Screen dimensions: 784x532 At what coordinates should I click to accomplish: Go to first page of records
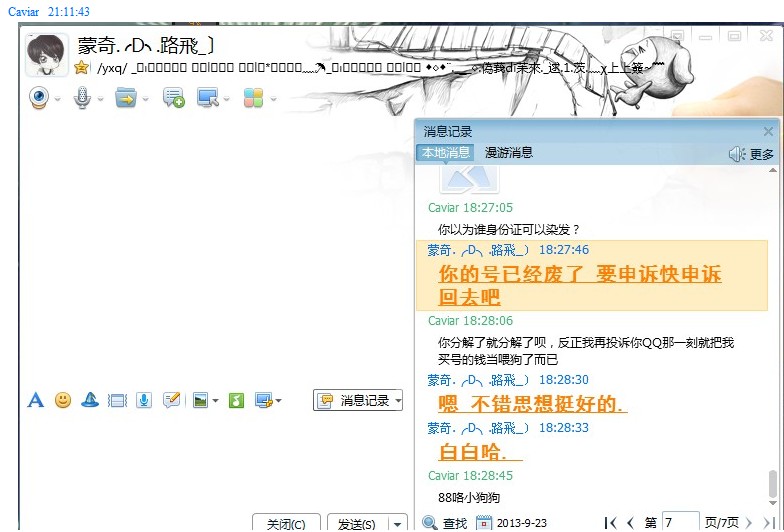pyautogui.click(x=610, y=523)
